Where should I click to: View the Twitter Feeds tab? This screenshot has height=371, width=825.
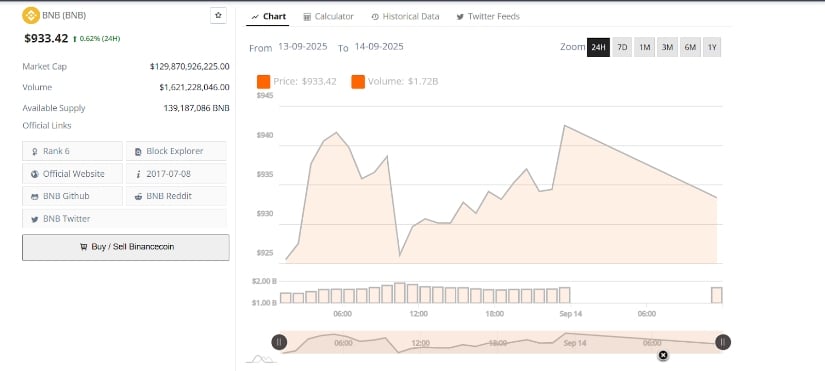488,16
